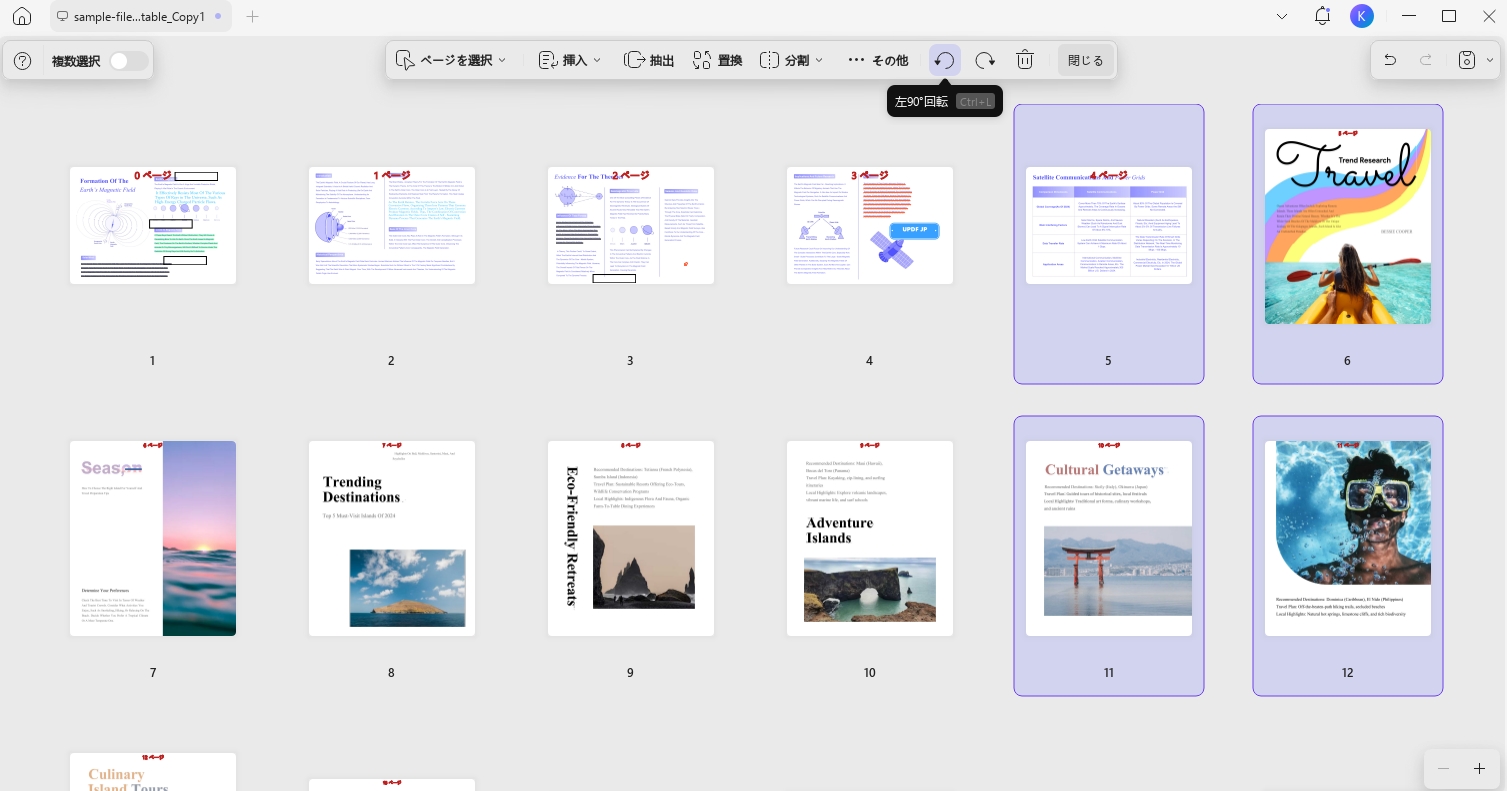The width and height of the screenshot is (1507, 791).
Task: Select page 7 Season thumbnail
Action: [153, 538]
